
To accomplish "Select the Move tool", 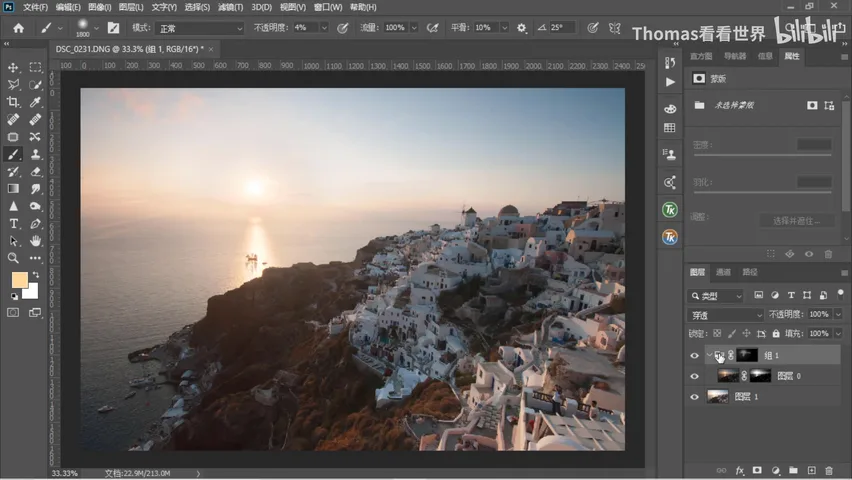I will tap(13, 67).
